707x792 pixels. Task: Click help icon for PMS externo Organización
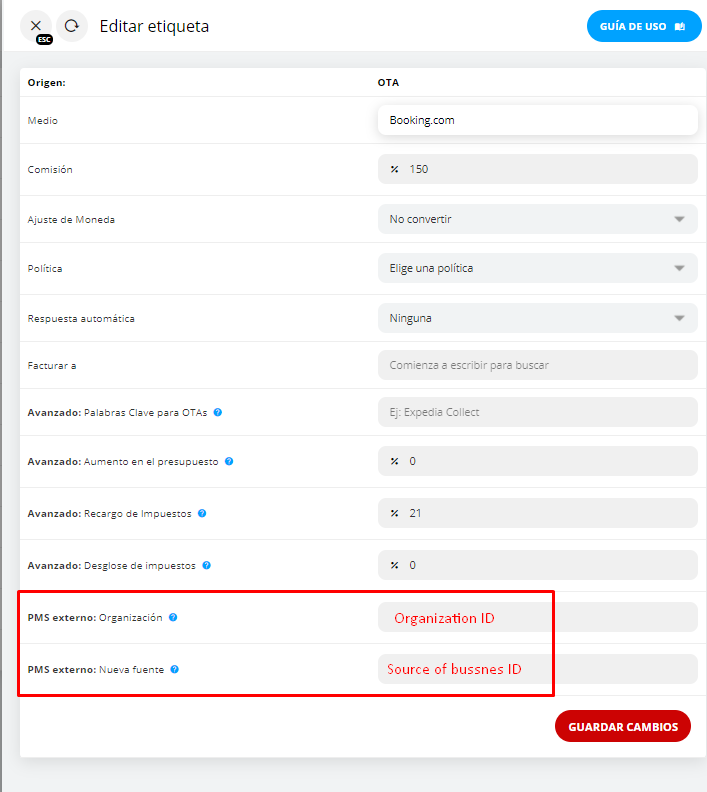click(173, 617)
